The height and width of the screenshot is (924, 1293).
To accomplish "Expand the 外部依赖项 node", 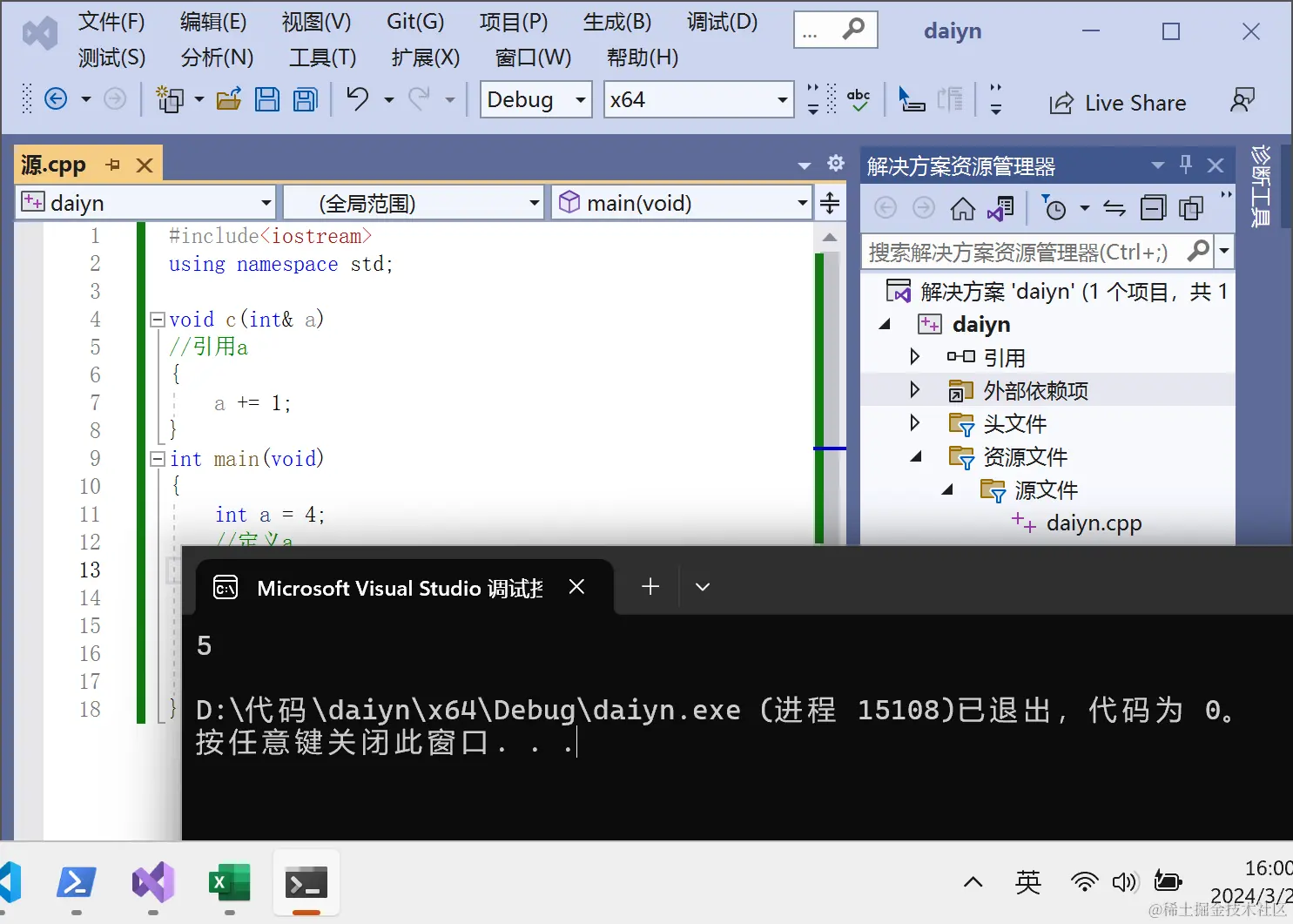I will [x=914, y=389].
